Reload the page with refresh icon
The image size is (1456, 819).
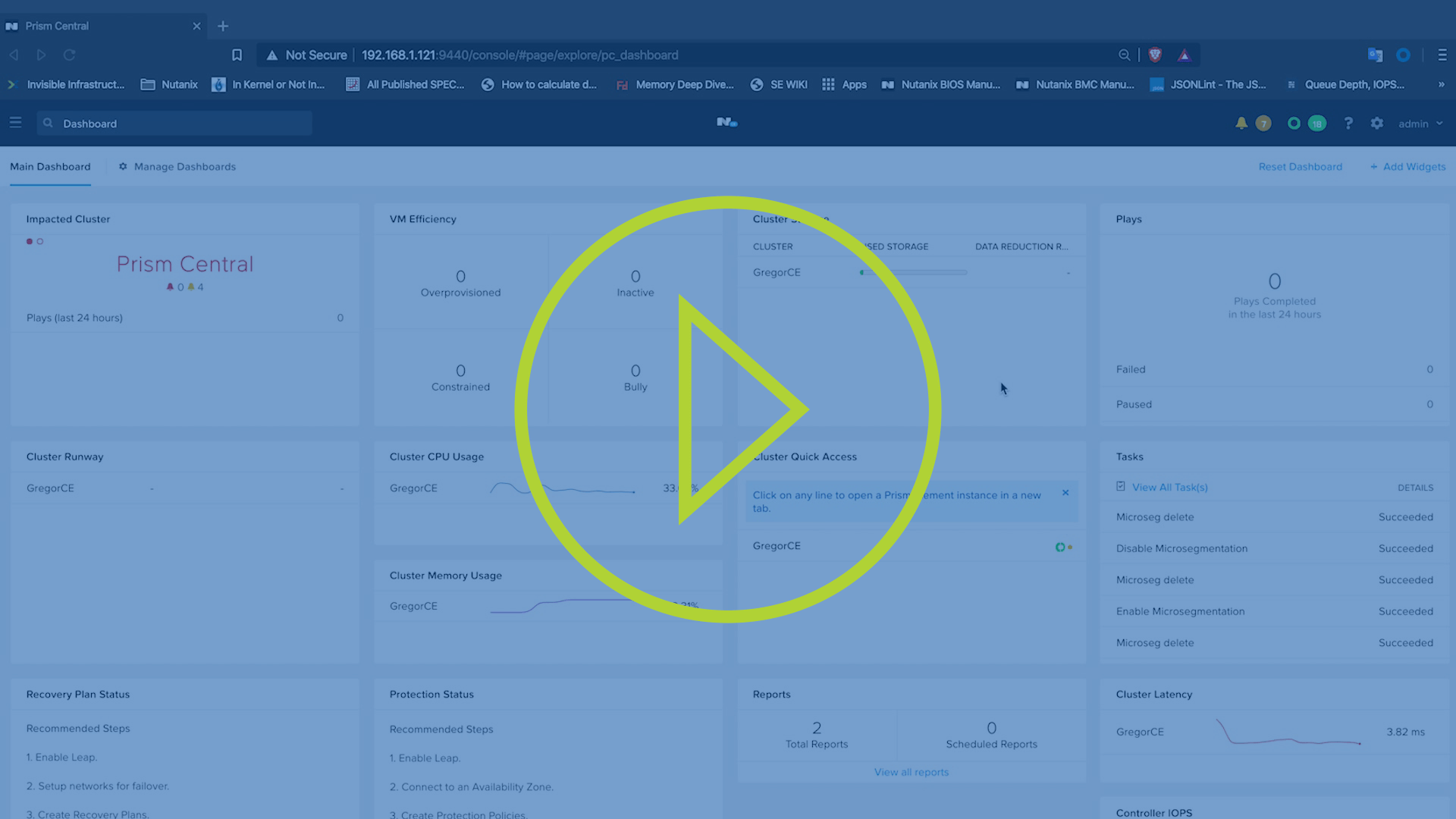69,55
